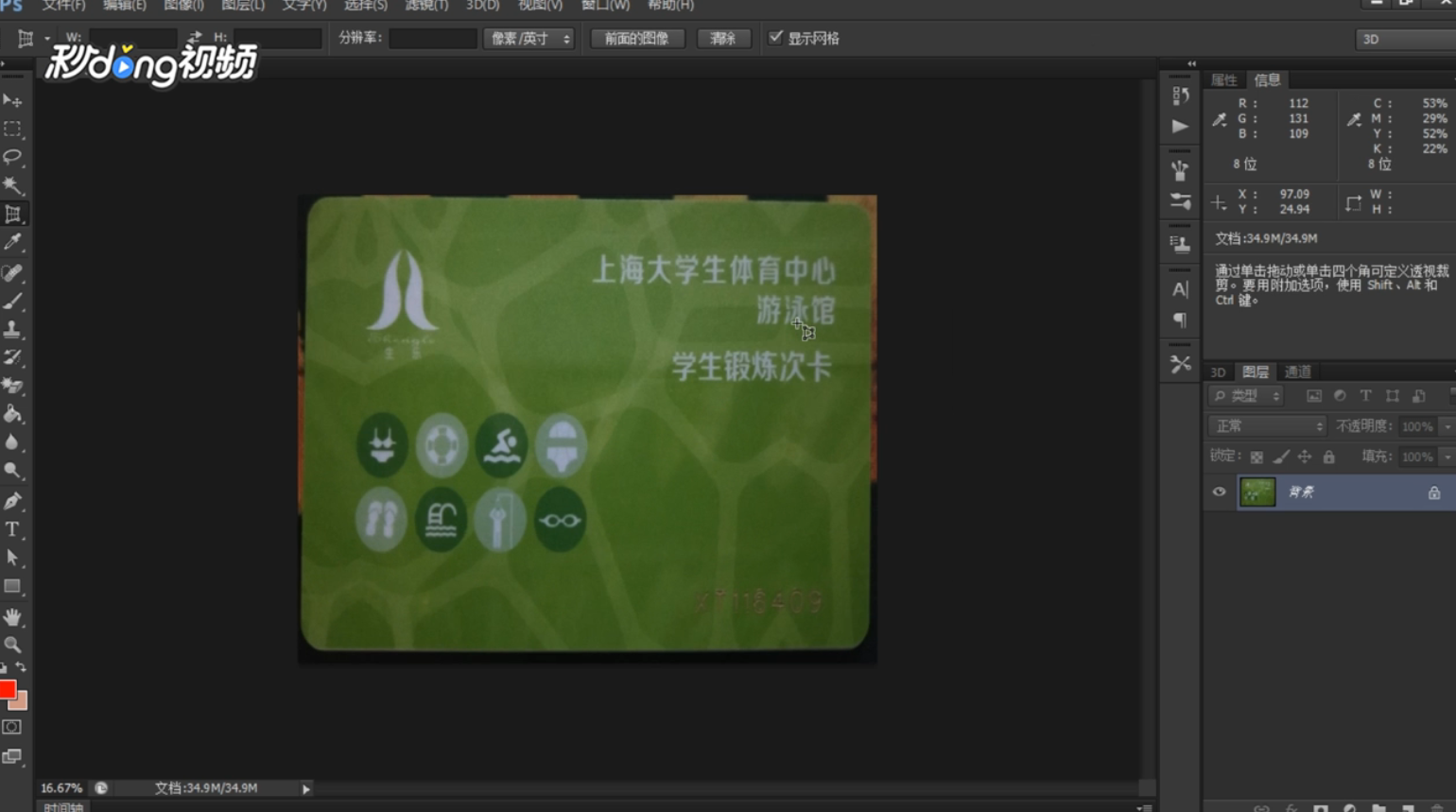The image size is (1456, 812).
Task: Open the Paragraph panel icon
Action: point(1180,320)
